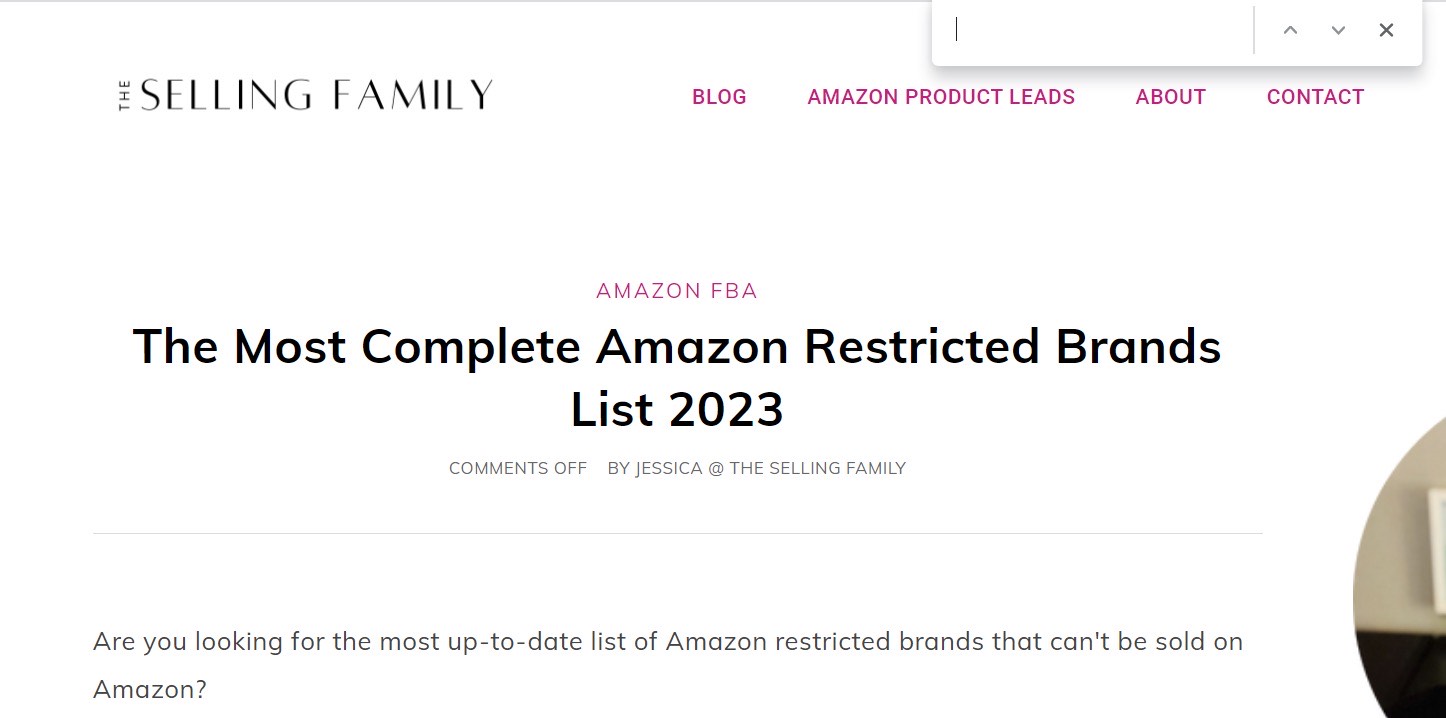
Task: Open the About page
Action: pos(1170,97)
